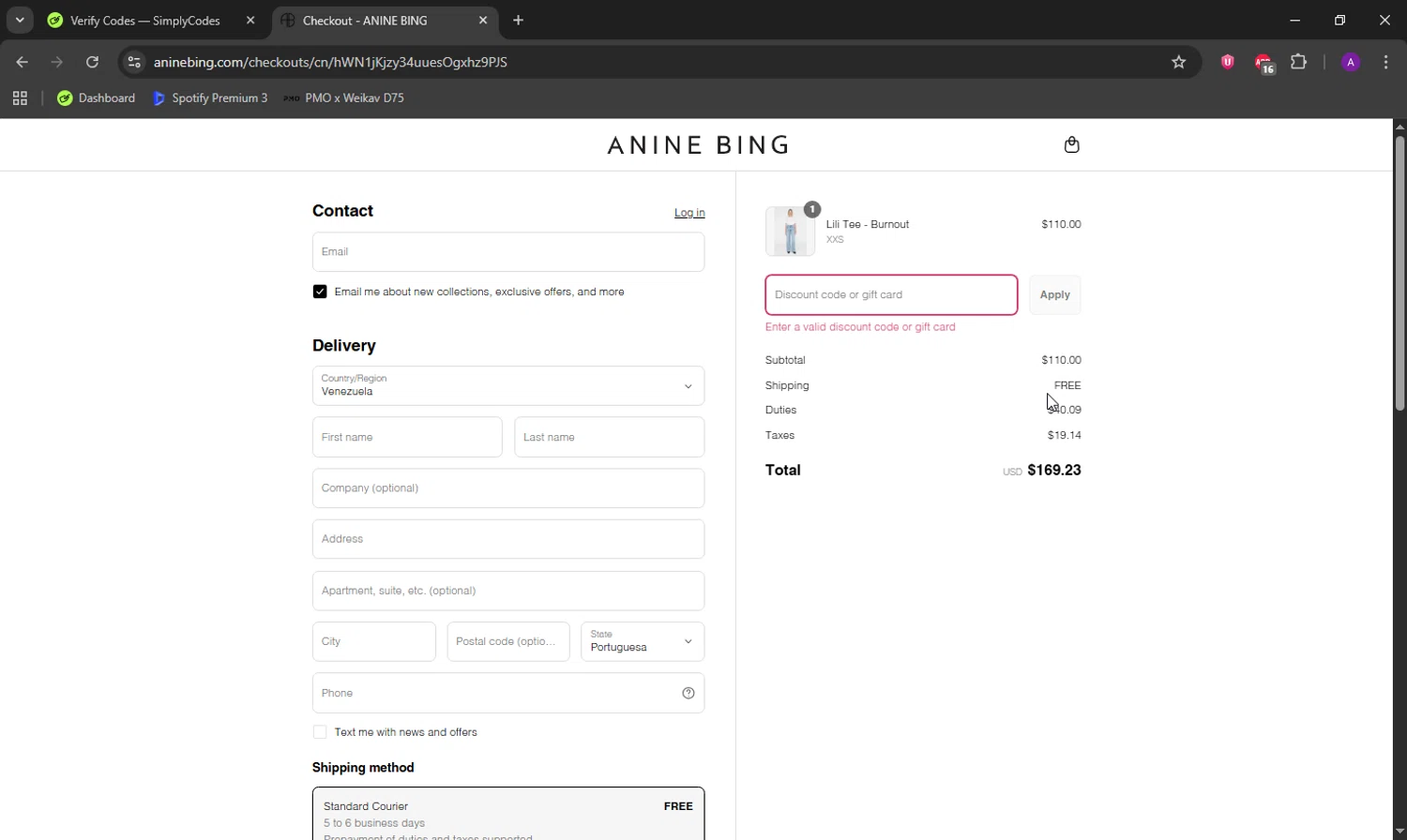The width and height of the screenshot is (1407, 840).
Task: Open a new browser tab
Action: click(518, 20)
